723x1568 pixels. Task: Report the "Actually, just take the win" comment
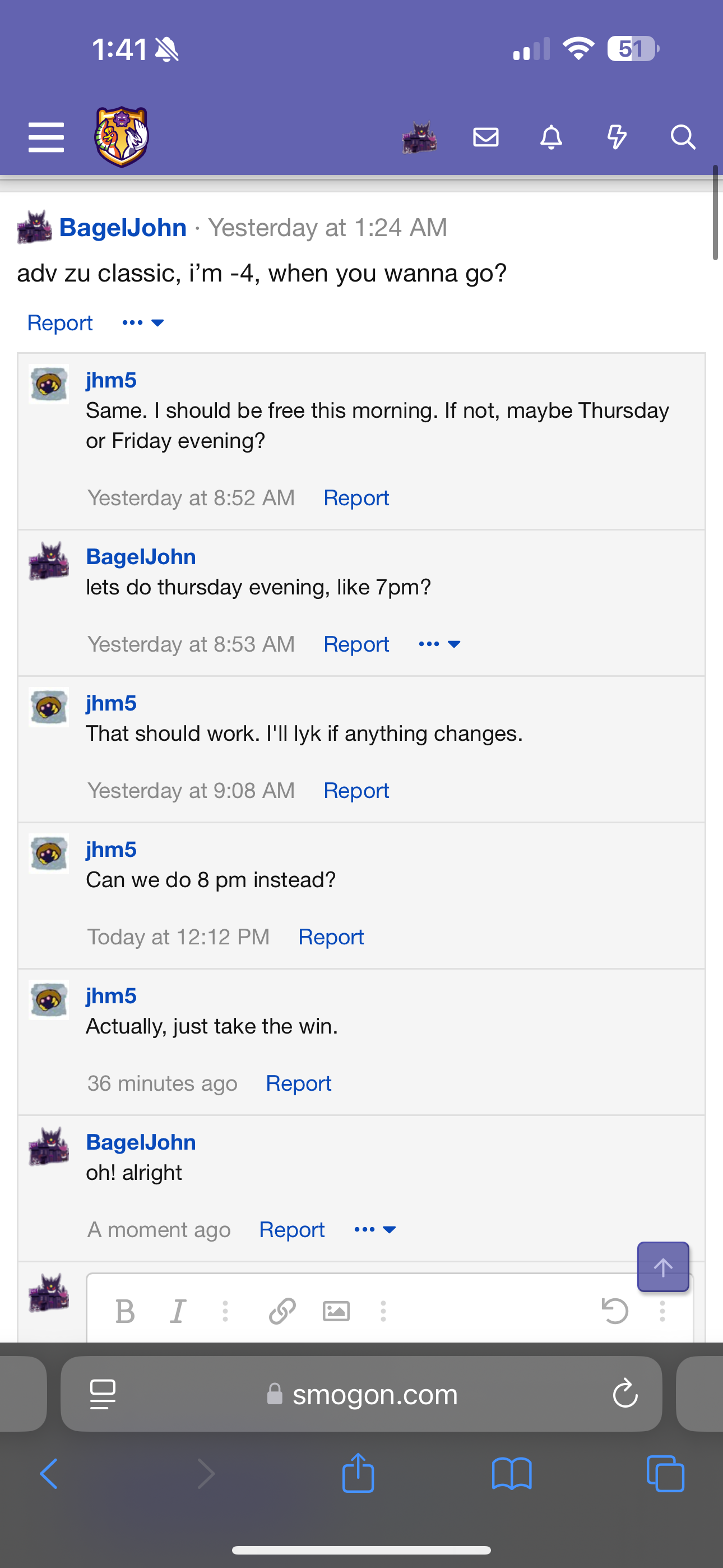[298, 1083]
